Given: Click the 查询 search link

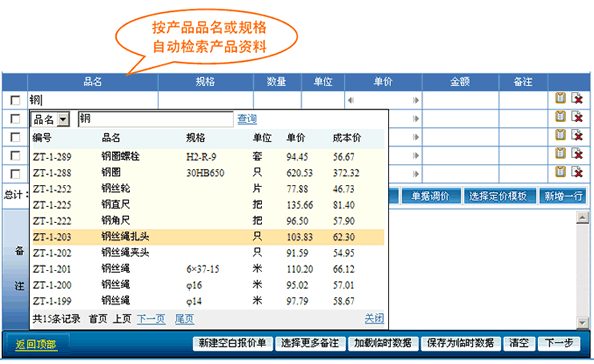Looking at the screenshot, I should tap(247, 119).
